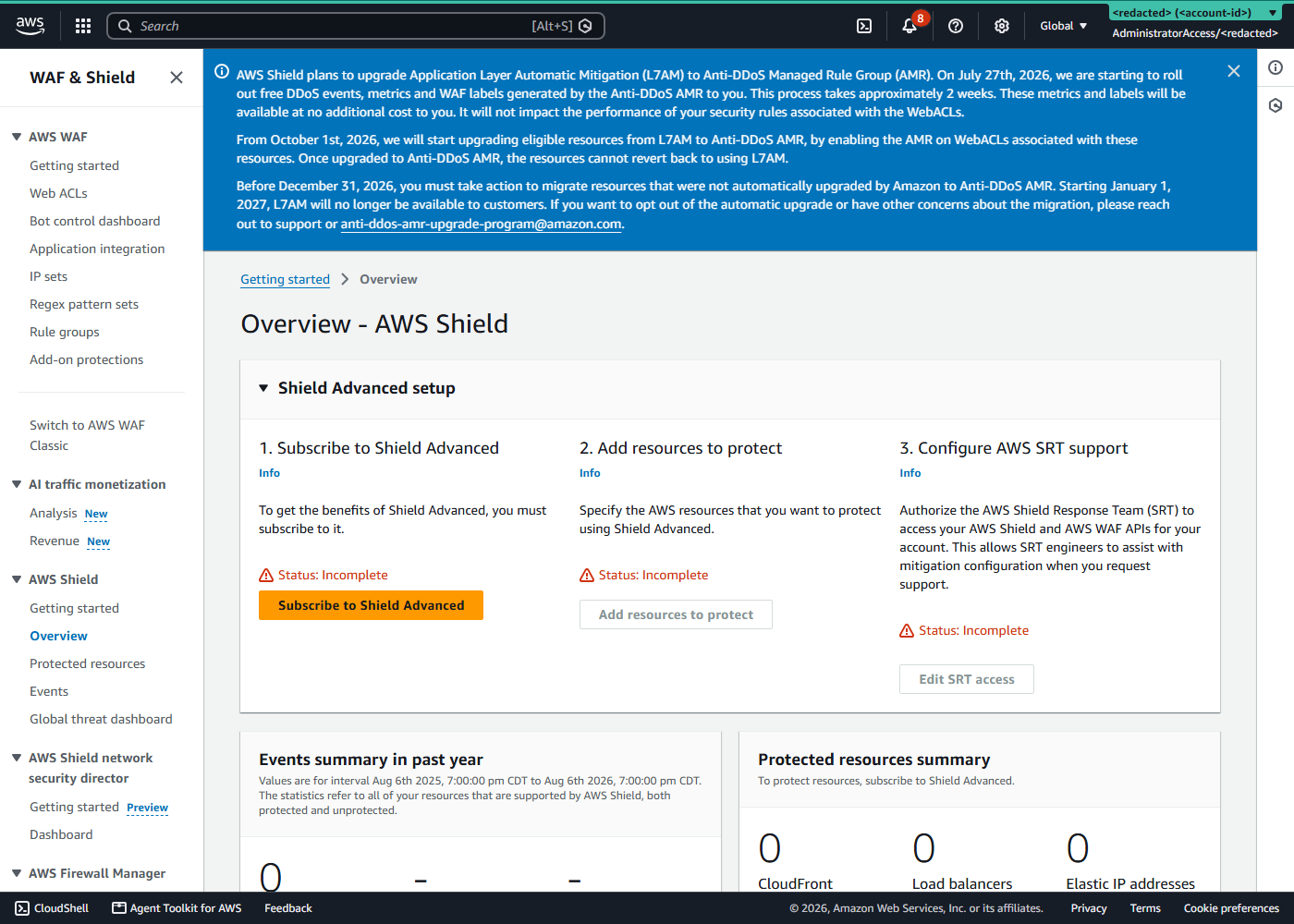The image size is (1294, 924).
Task: Click Add resources to protect button
Action: tap(676, 614)
